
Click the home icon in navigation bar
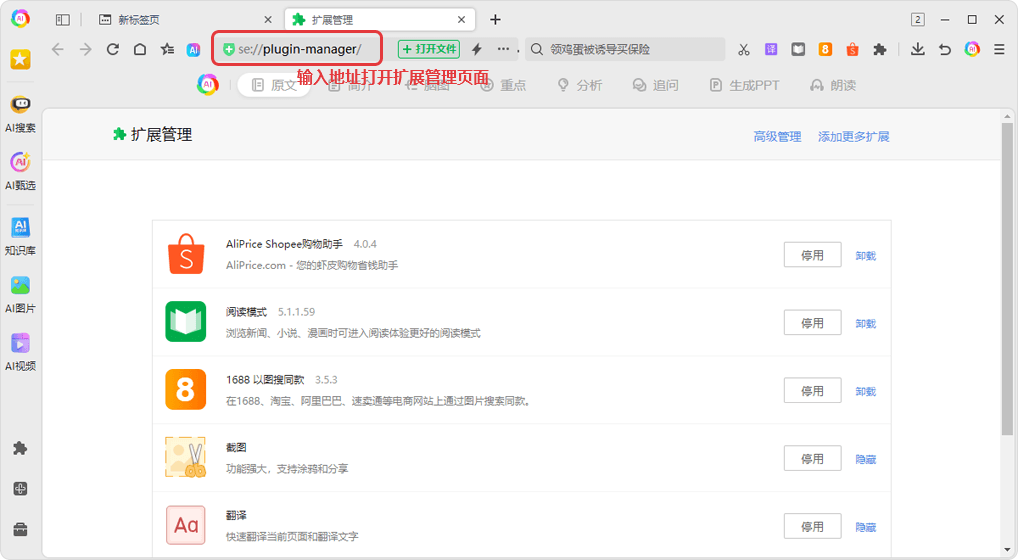tap(140, 49)
